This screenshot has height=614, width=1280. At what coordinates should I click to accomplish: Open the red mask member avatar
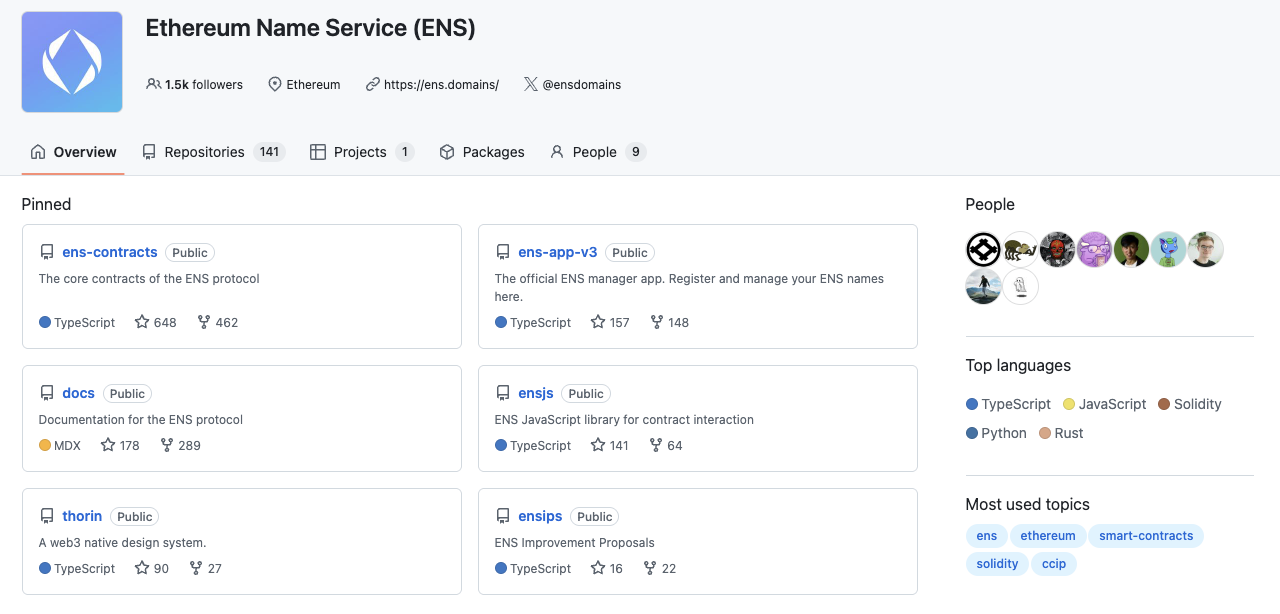(1057, 249)
